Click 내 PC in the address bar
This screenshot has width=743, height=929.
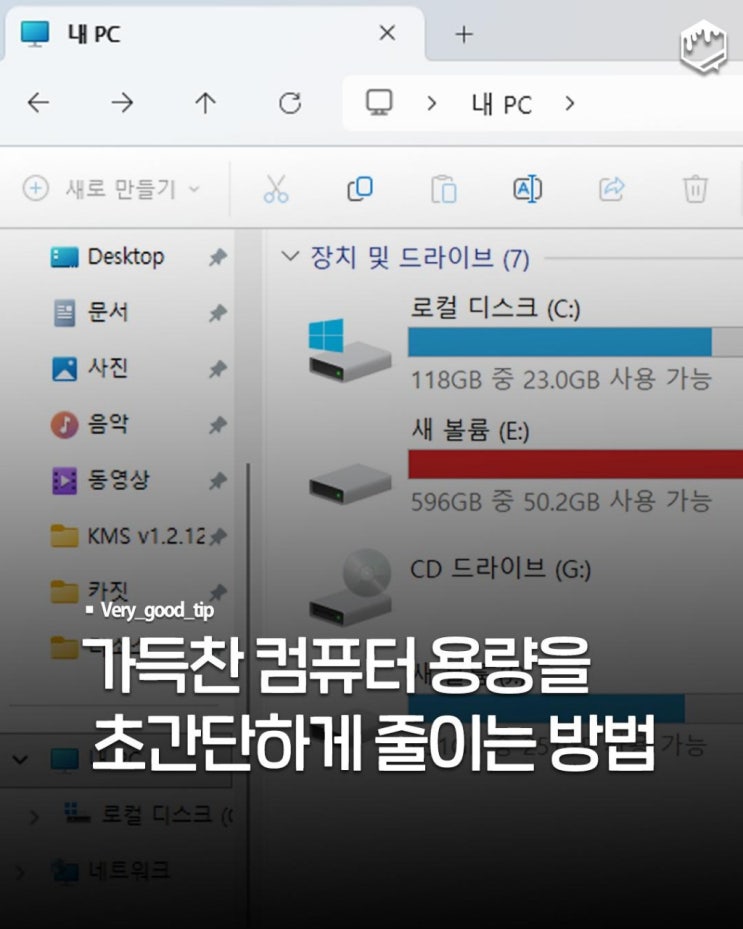[x=502, y=104]
